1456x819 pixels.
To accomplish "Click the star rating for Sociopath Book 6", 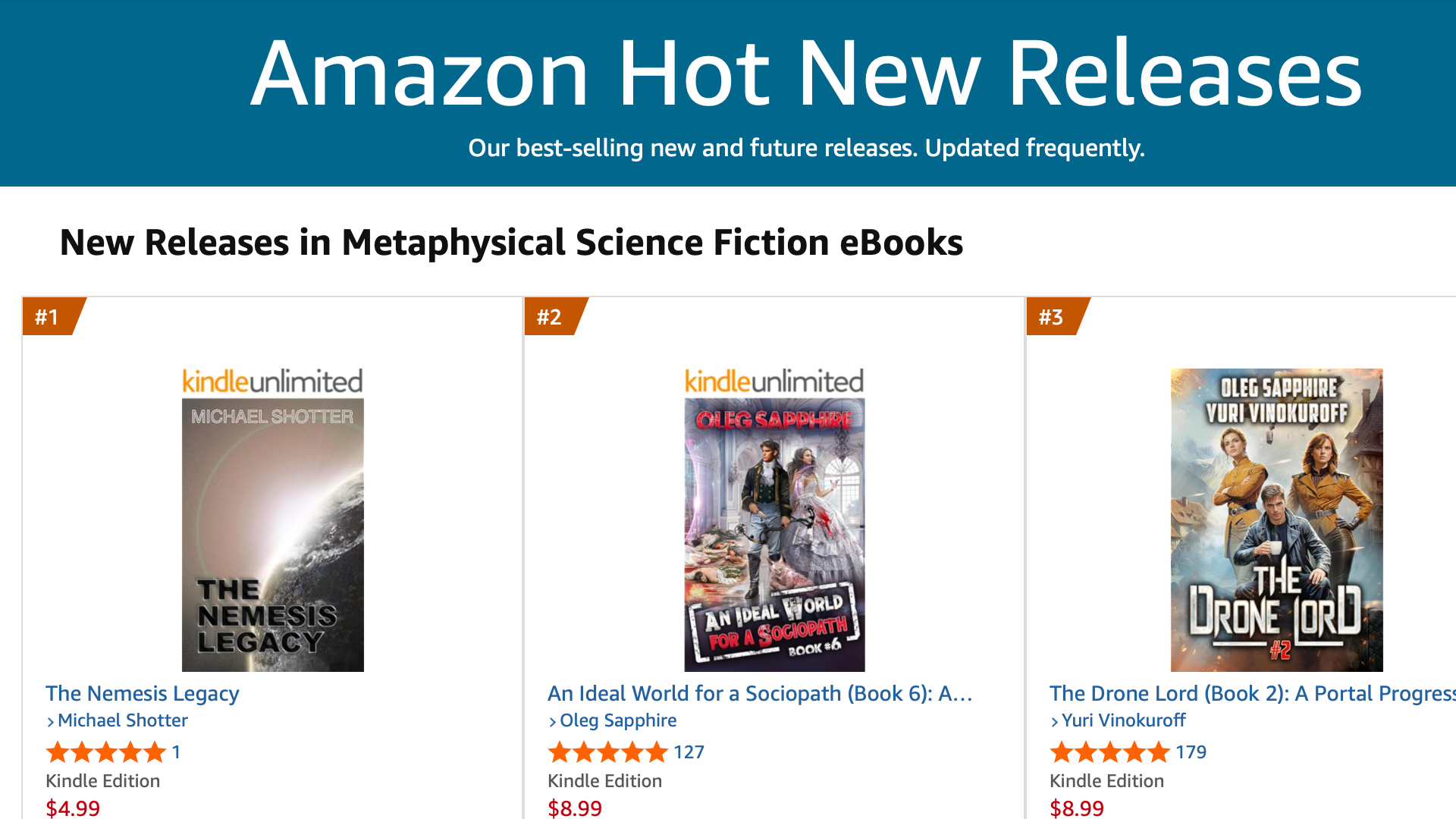I will (x=607, y=752).
